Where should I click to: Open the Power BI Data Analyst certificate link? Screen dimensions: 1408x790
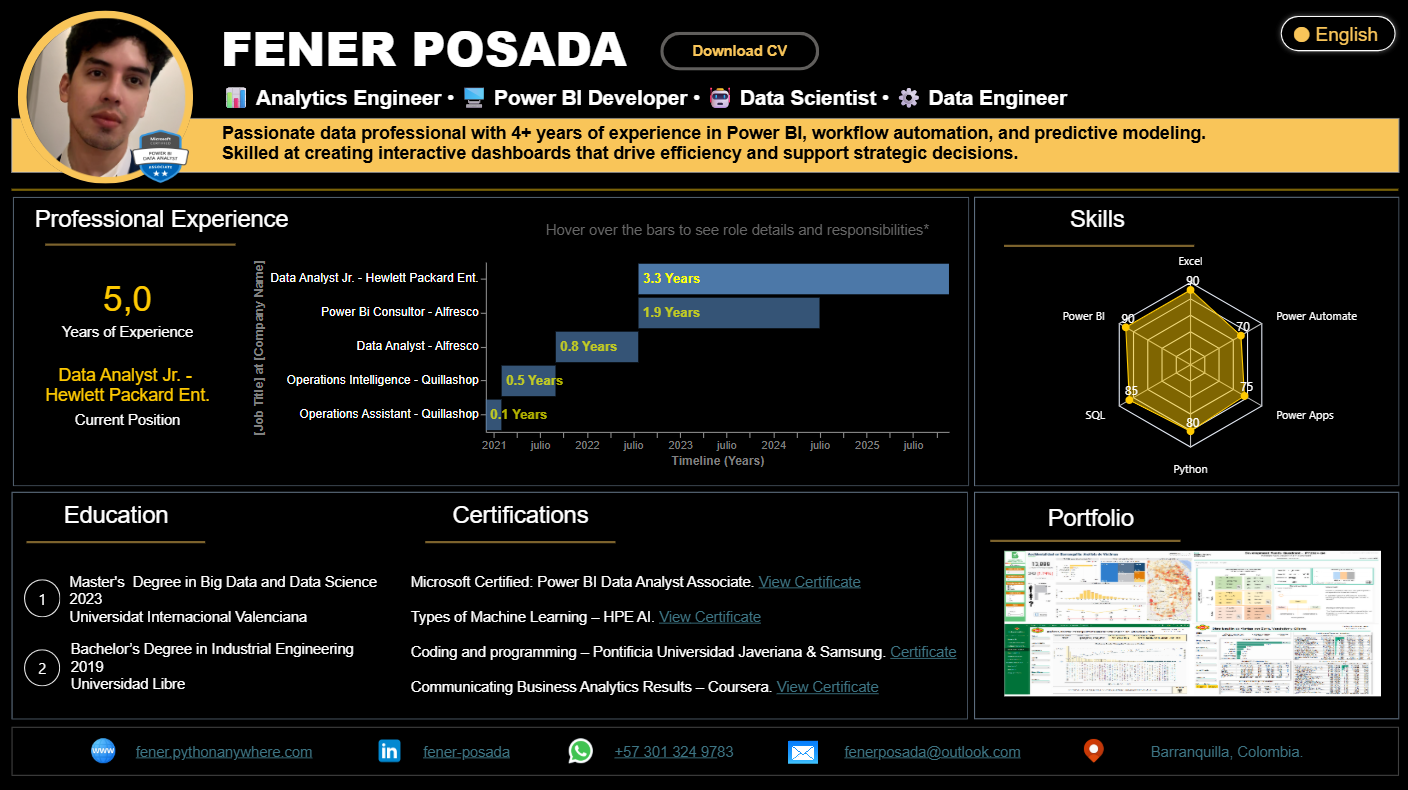pos(809,581)
